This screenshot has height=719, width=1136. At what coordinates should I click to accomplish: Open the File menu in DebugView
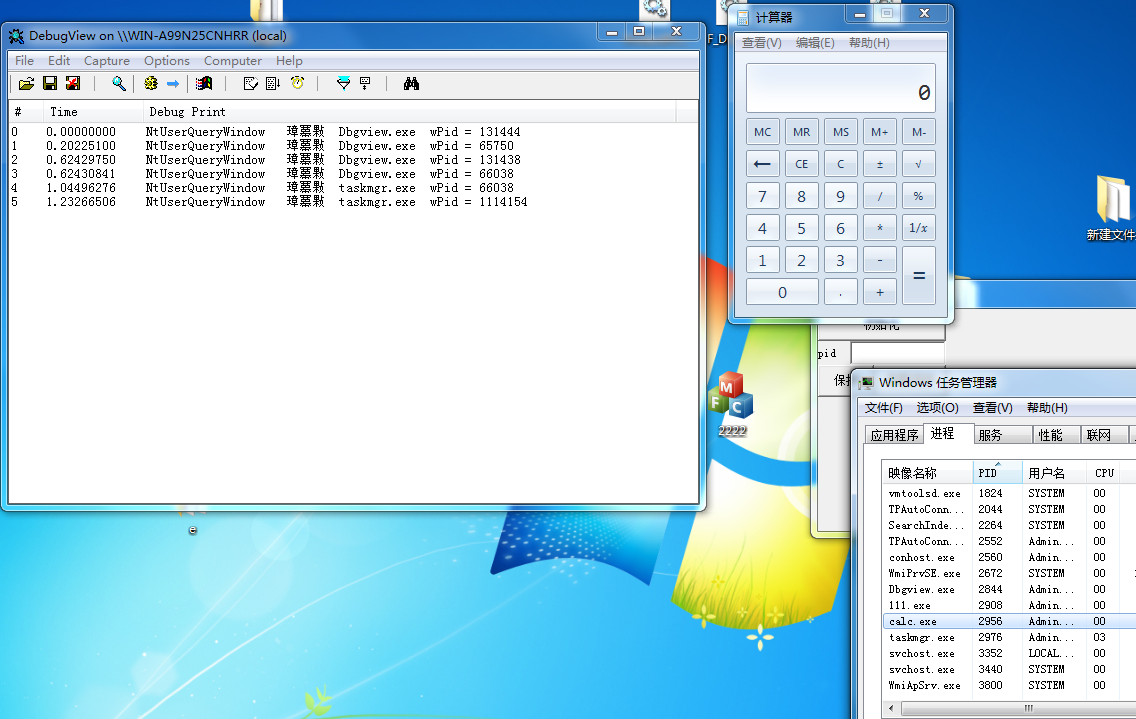[24, 61]
